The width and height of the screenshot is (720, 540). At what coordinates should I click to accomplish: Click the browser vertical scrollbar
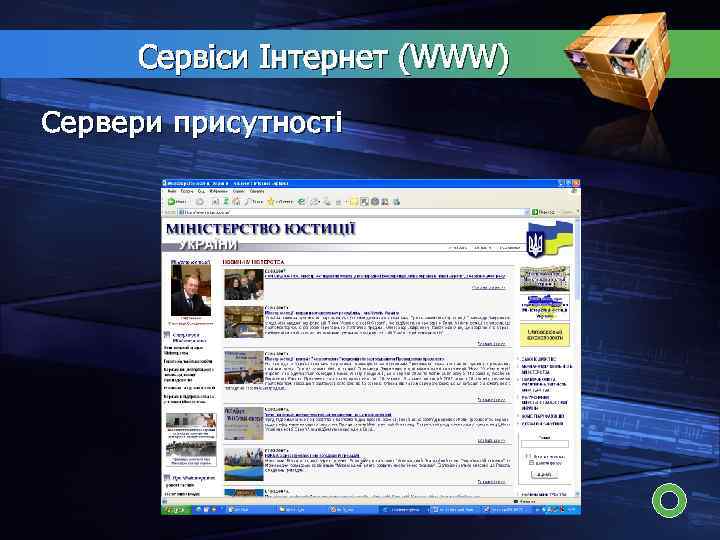[578, 358]
